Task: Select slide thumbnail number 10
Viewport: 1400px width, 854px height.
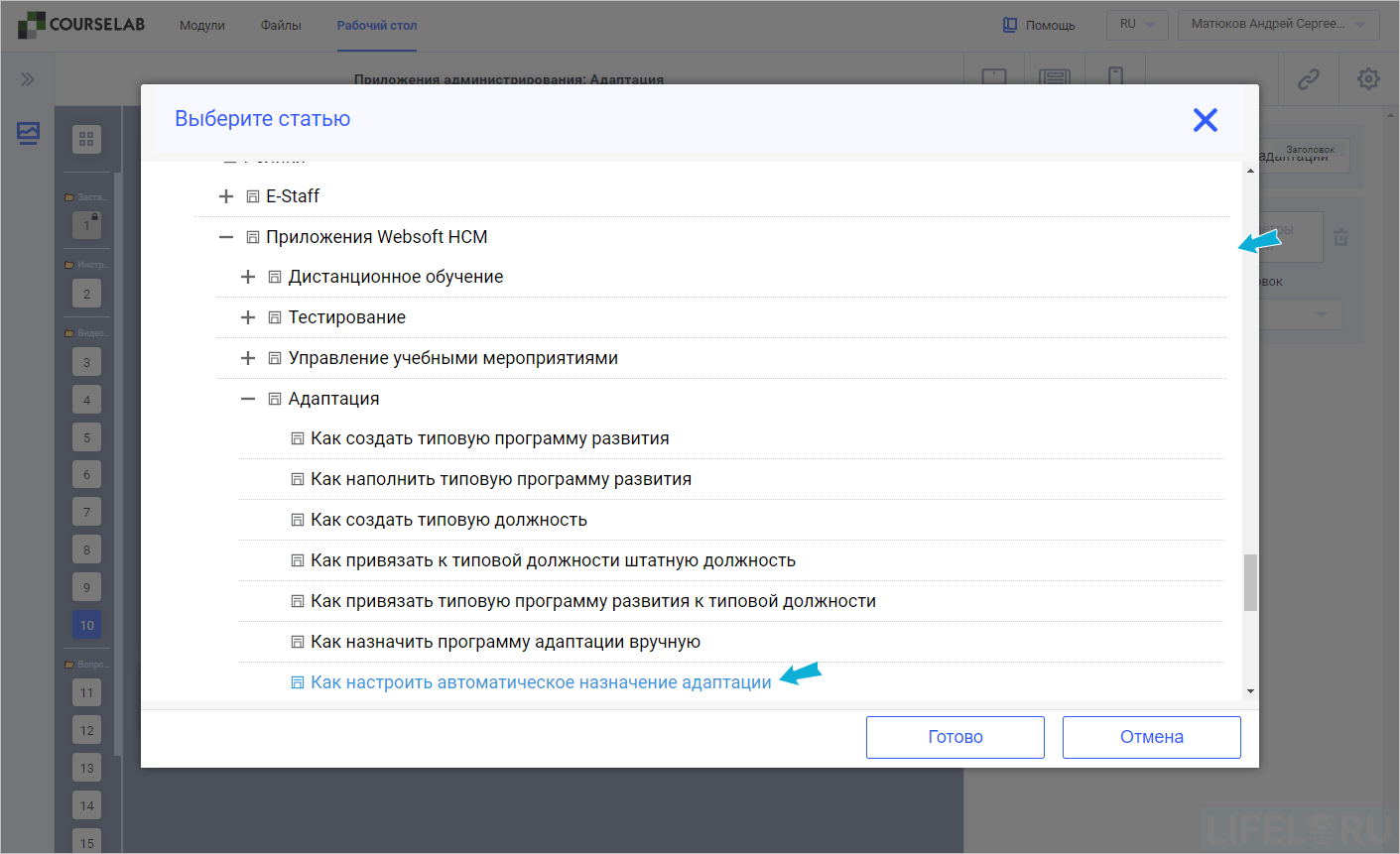Action: pyautogui.click(x=86, y=624)
